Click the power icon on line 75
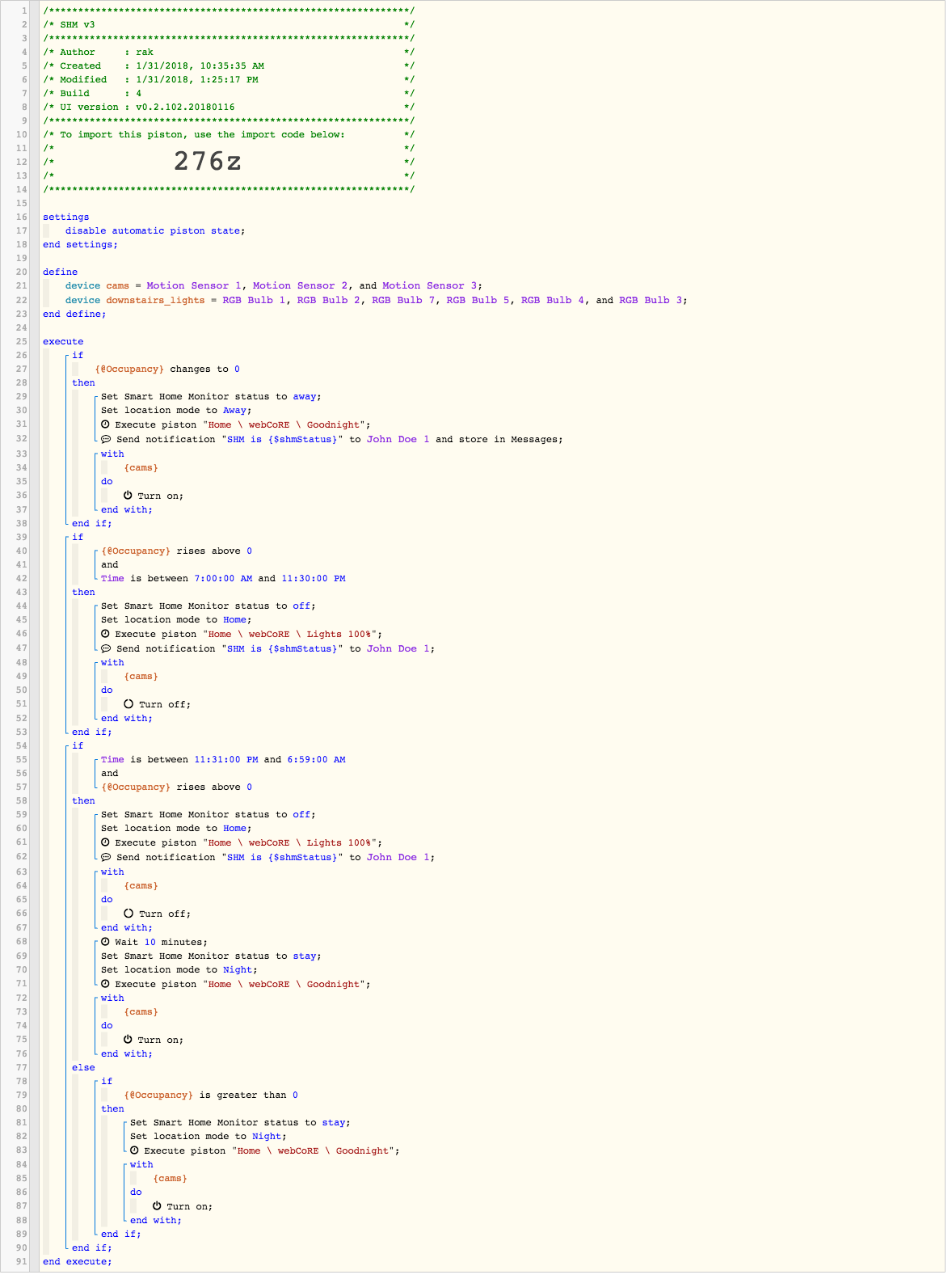Screen dimensions: 952x1279 128,1040
